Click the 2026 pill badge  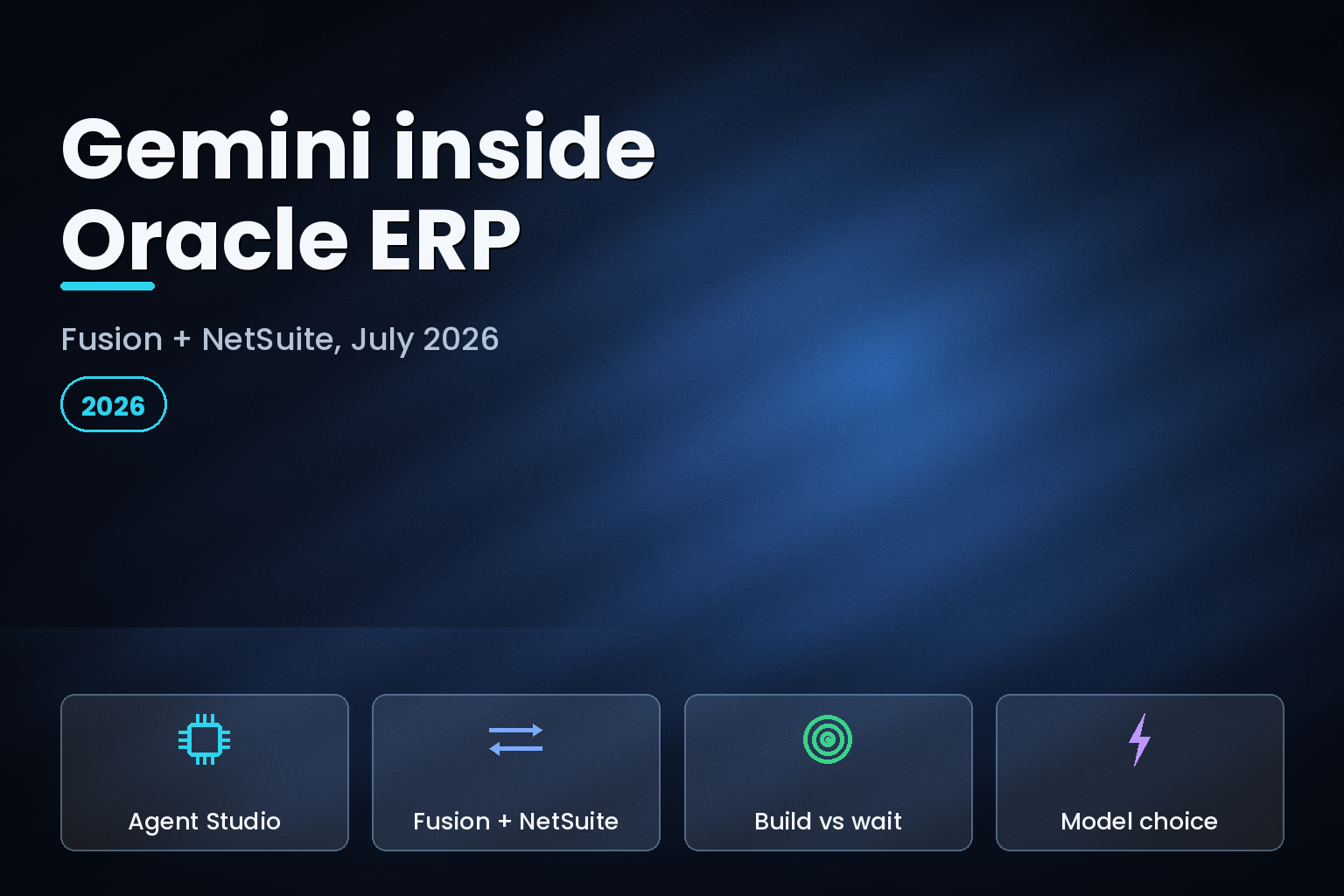(x=114, y=404)
